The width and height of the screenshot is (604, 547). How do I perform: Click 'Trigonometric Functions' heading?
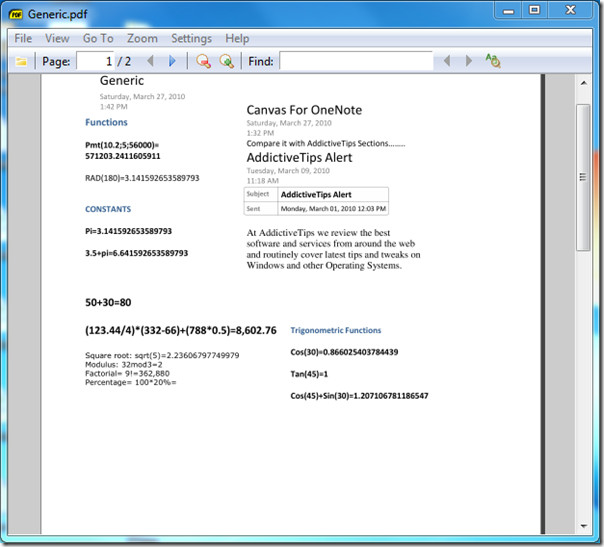point(336,330)
